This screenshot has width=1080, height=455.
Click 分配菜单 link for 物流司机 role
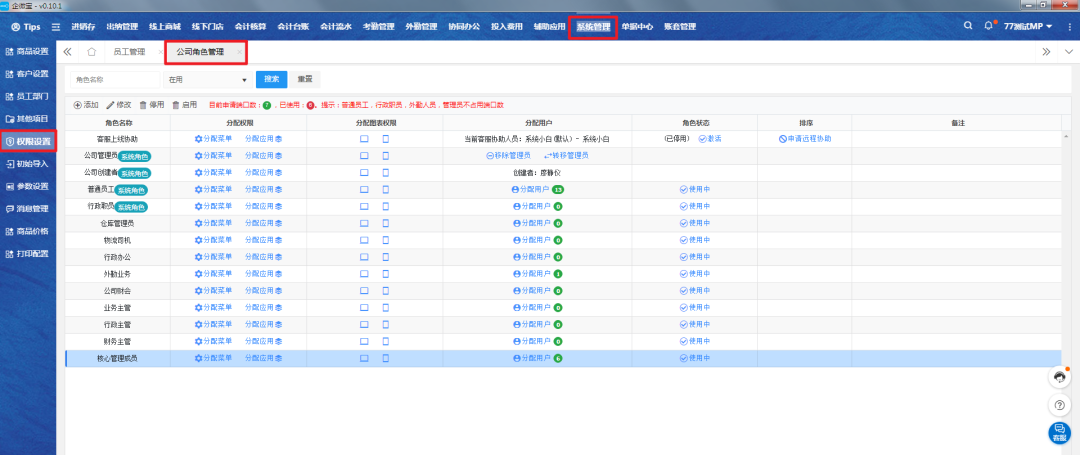(213, 240)
